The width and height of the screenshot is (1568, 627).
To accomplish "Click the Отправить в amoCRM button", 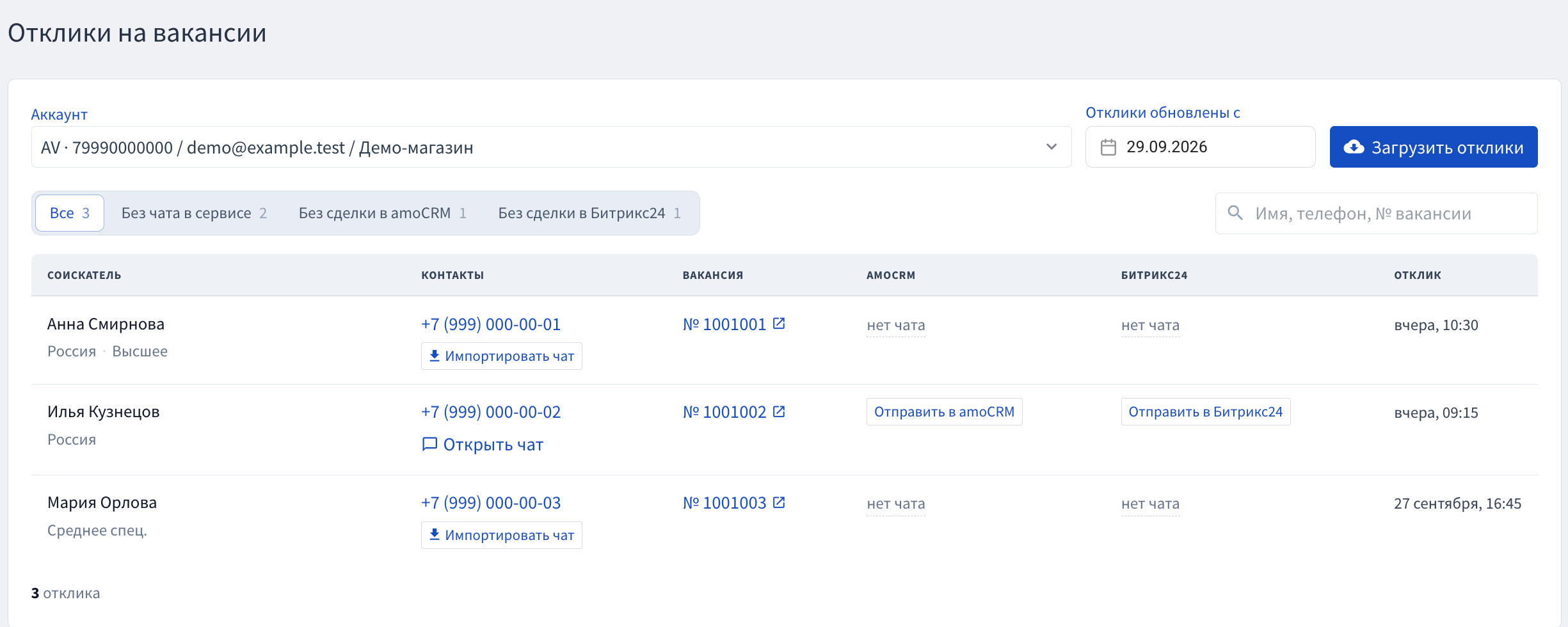I will [944, 411].
